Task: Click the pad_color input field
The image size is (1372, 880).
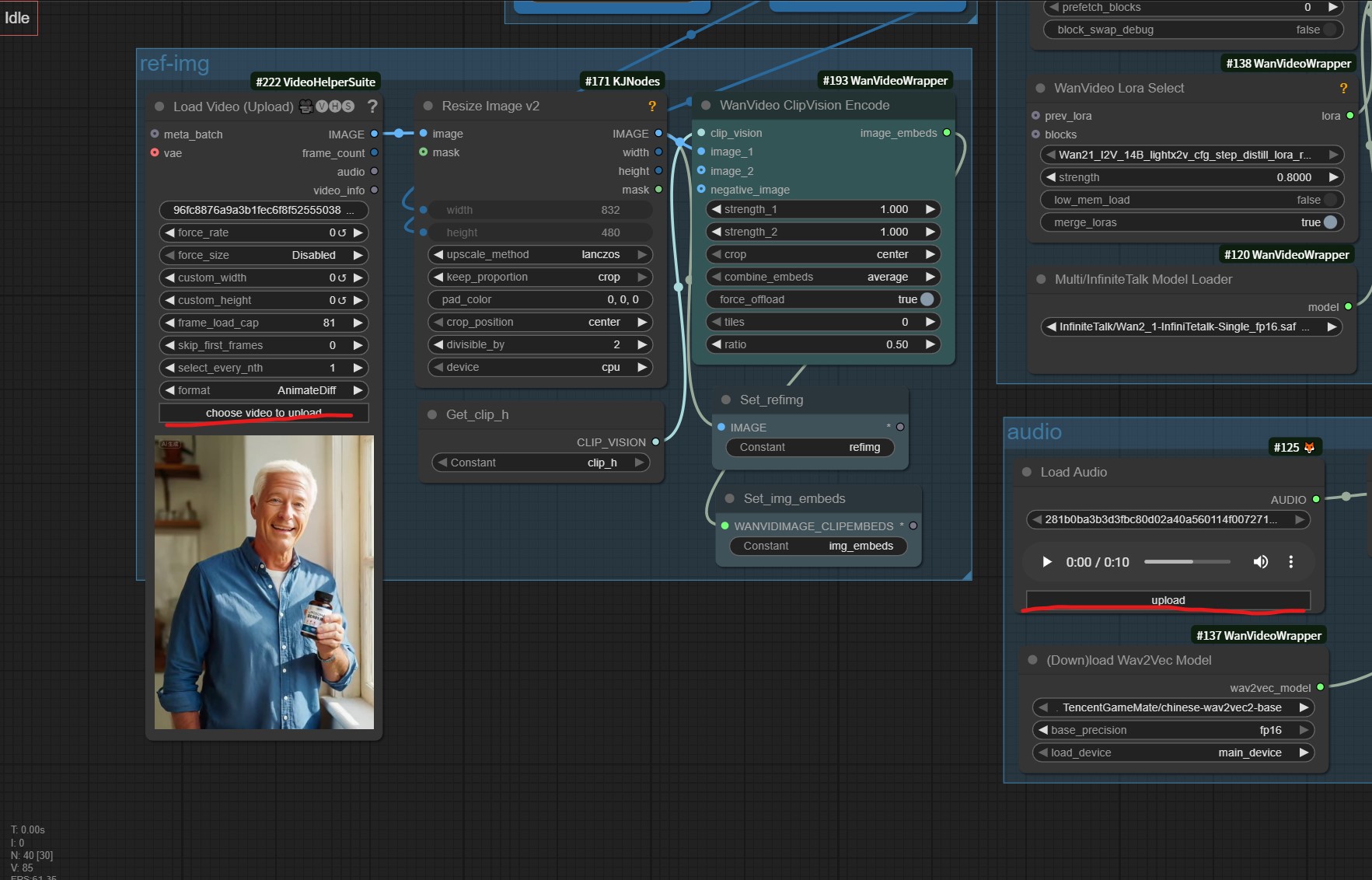Action: tap(540, 299)
